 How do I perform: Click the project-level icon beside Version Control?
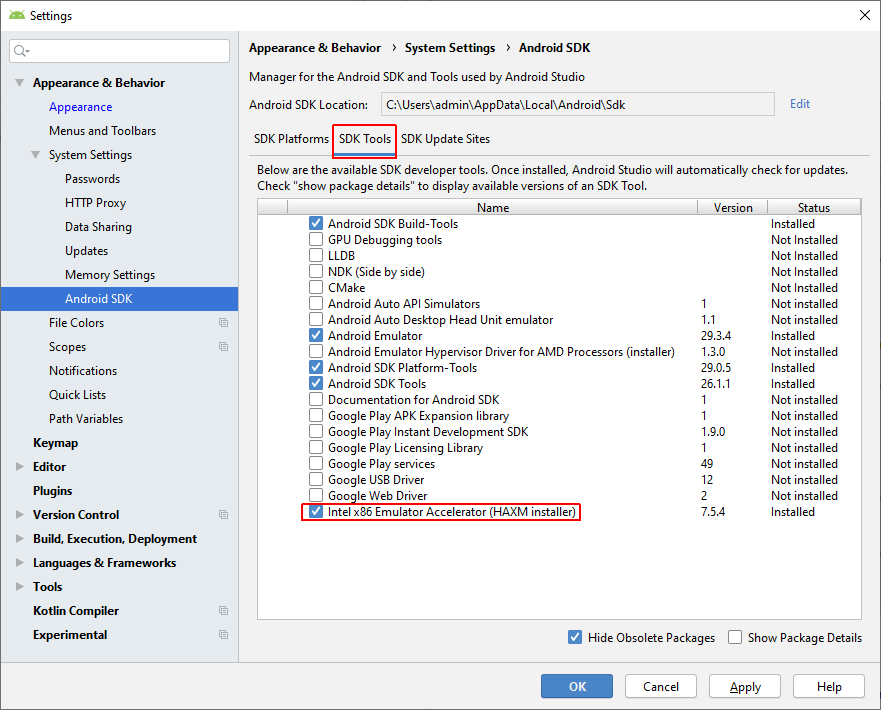pyautogui.click(x=223, y=515)
